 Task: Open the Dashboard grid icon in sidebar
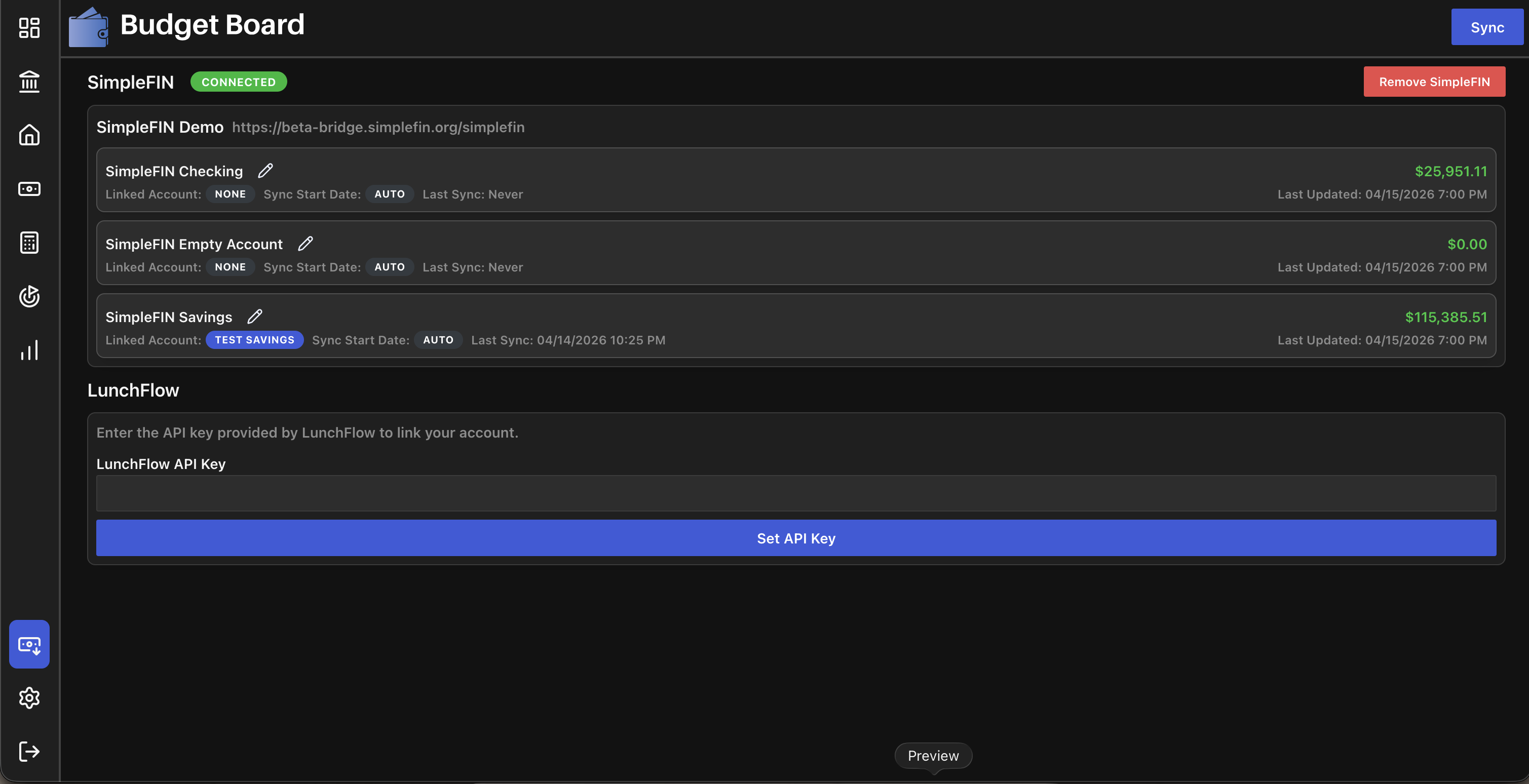[29, 28]
